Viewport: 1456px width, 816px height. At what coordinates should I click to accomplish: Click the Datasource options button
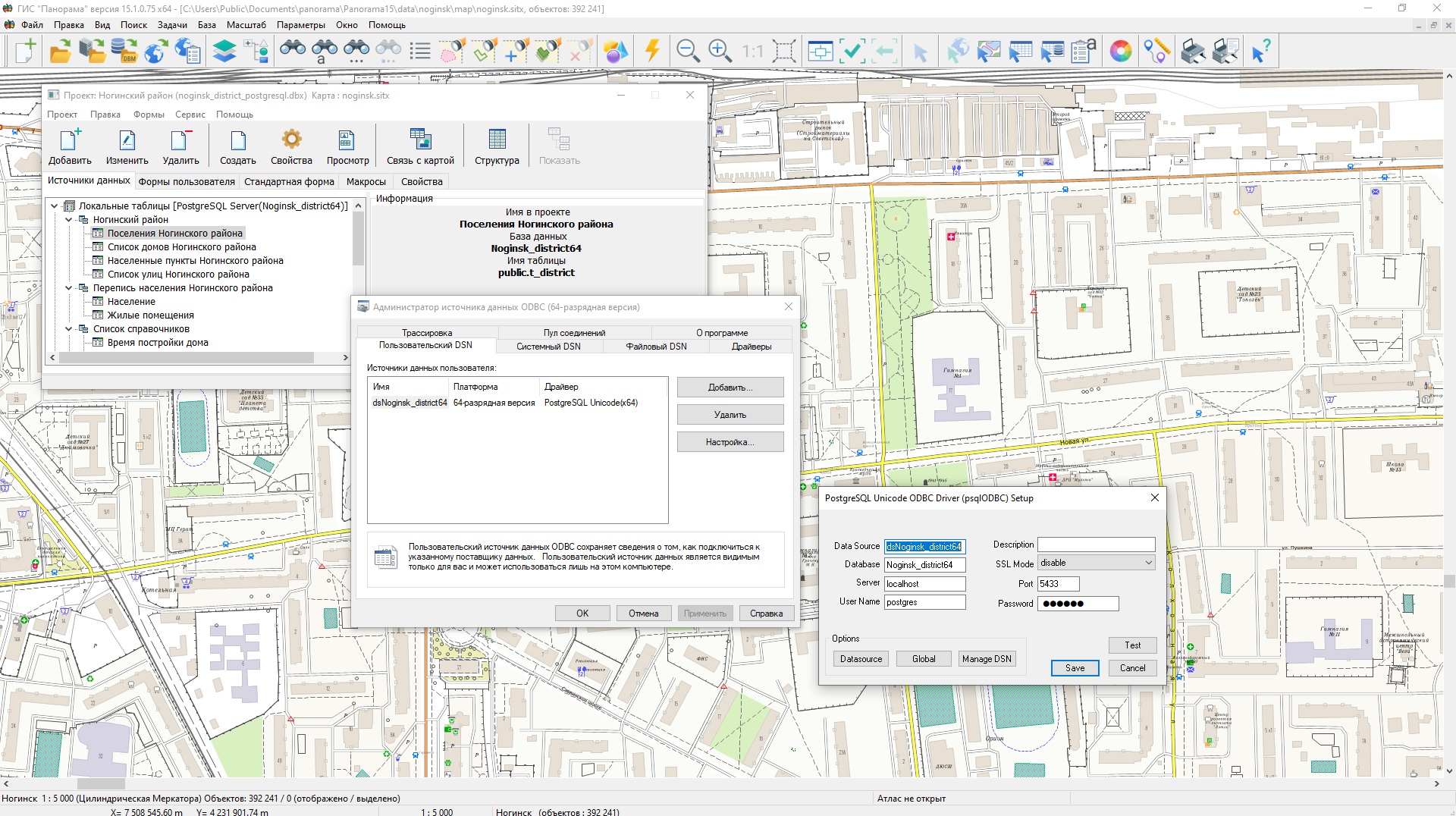click(x=861, y=658)
